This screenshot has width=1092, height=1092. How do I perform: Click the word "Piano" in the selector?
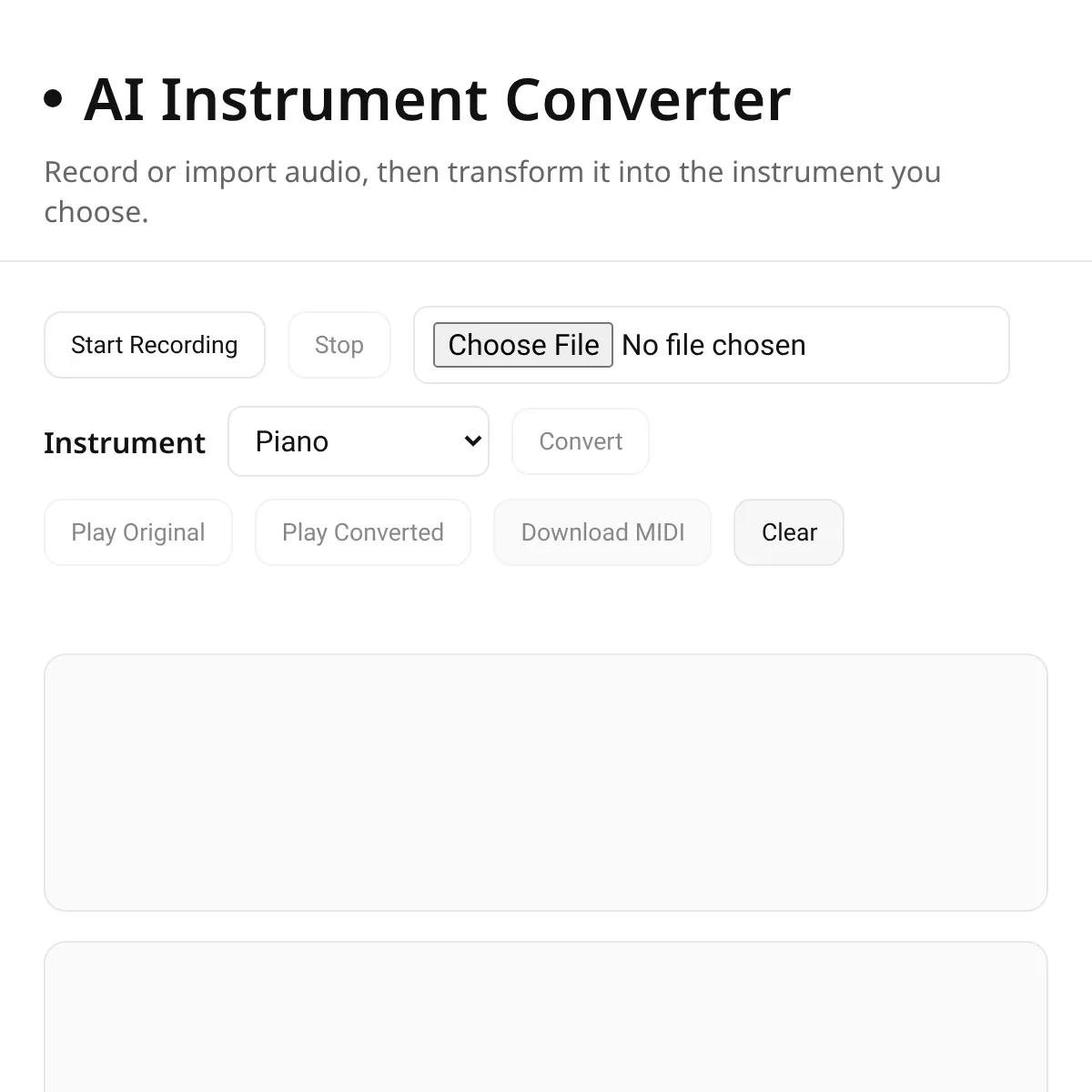pos(292,441)
